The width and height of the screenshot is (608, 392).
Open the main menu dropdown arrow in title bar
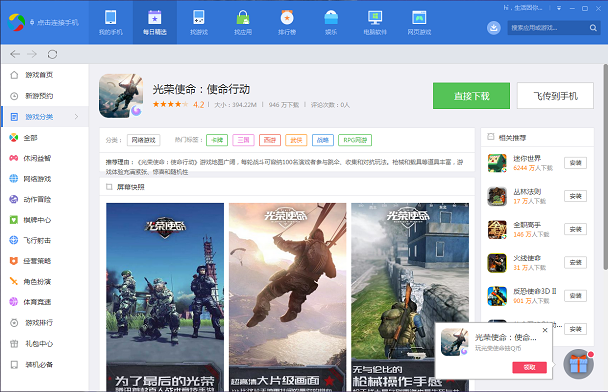pos(559,8)
